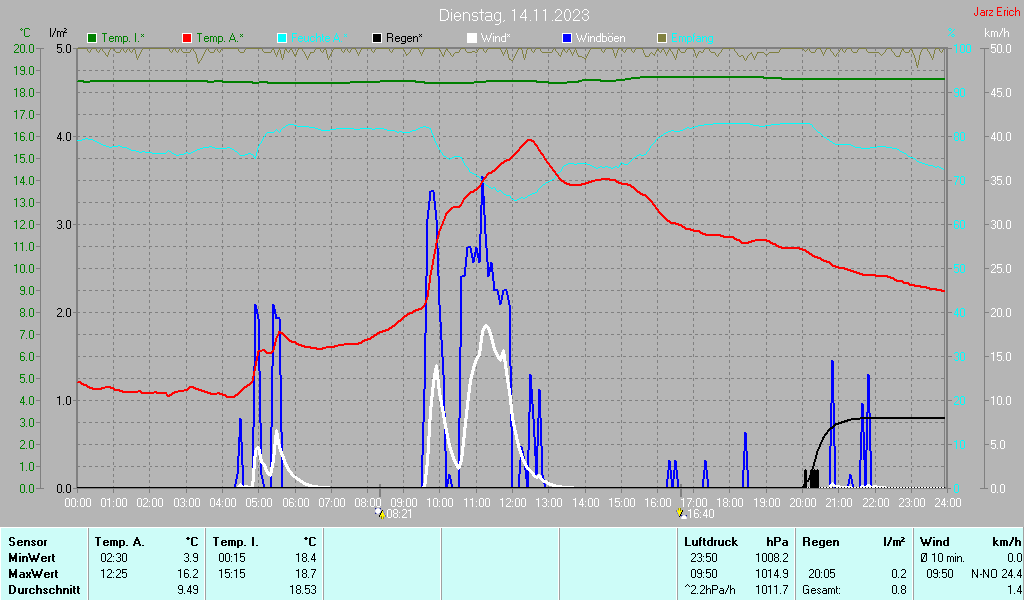The width and height of the screenshot is (1024, 600).
Task: Select the white Wind legend swatch
Action: pos(472,38)
